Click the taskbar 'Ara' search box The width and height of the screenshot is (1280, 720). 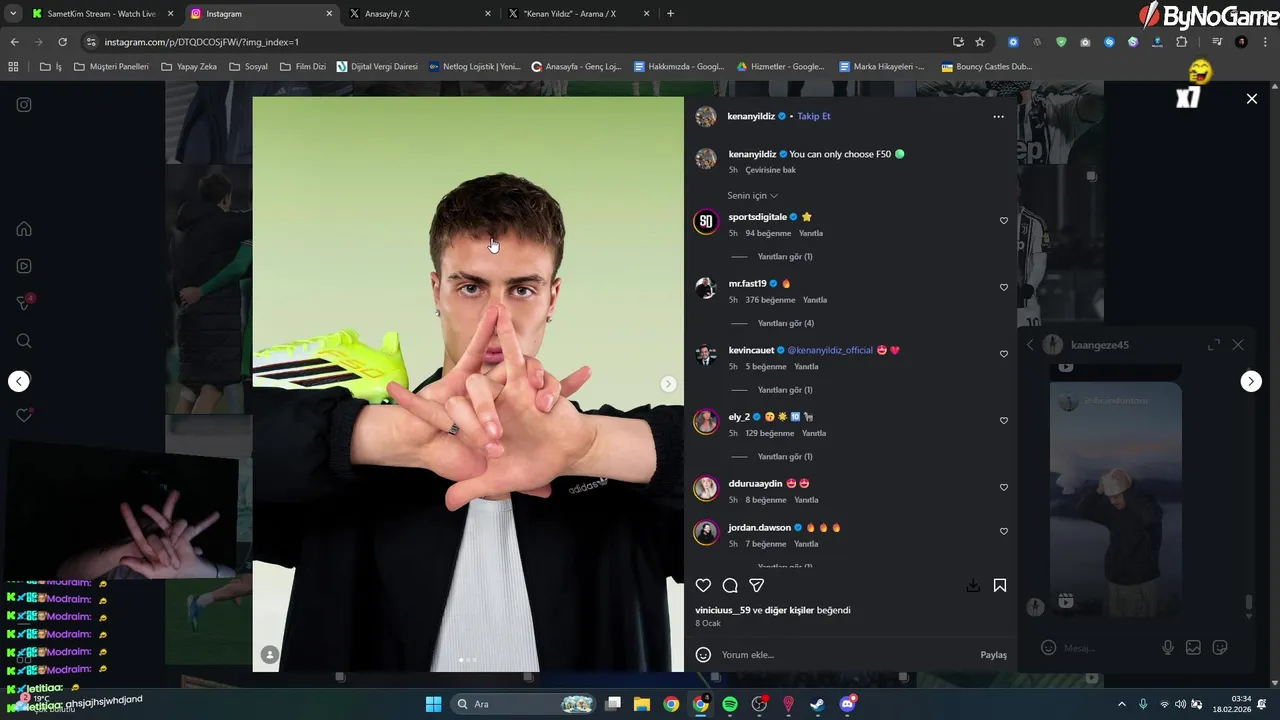tap(525, 704)
